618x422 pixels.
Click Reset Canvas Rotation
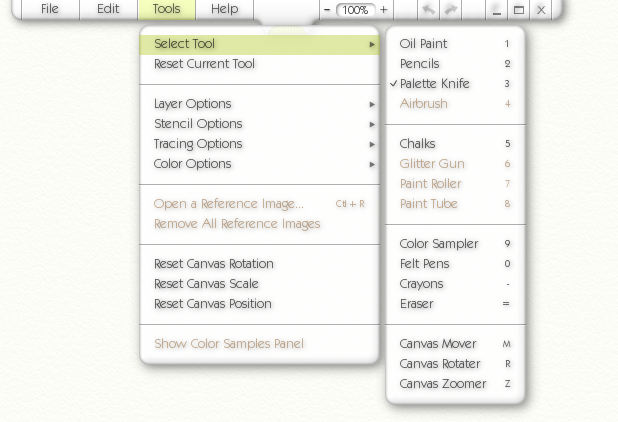click(214, 264)
